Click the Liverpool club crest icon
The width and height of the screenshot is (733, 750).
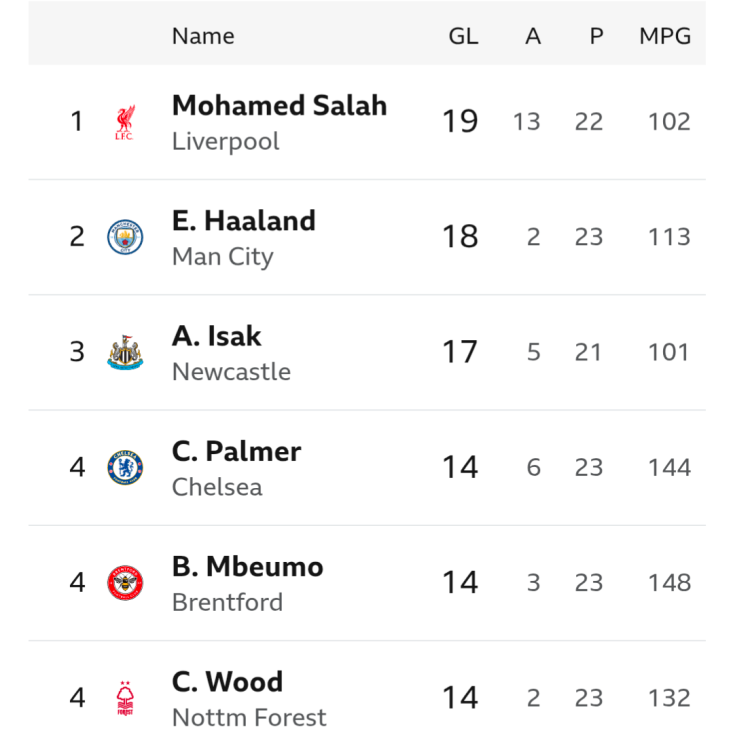click(x=124, y=122)
